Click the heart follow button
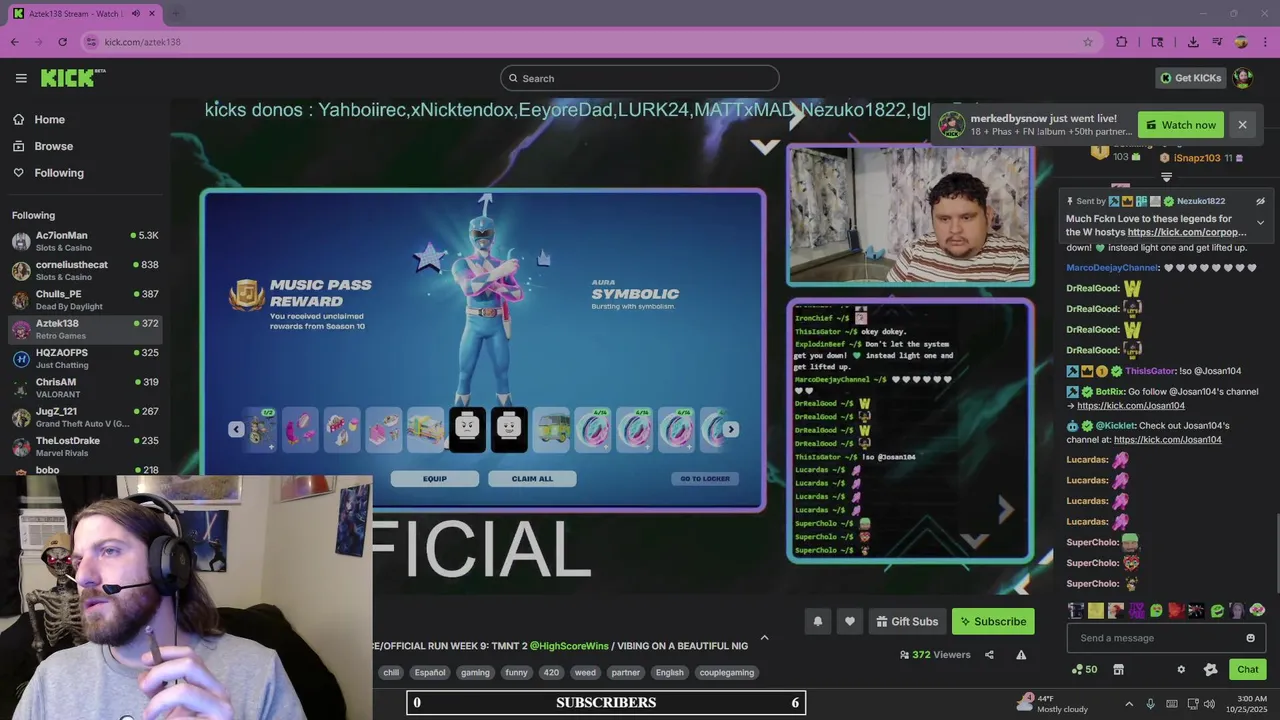Screen dimensions: 1280x720 coord(849,621)
